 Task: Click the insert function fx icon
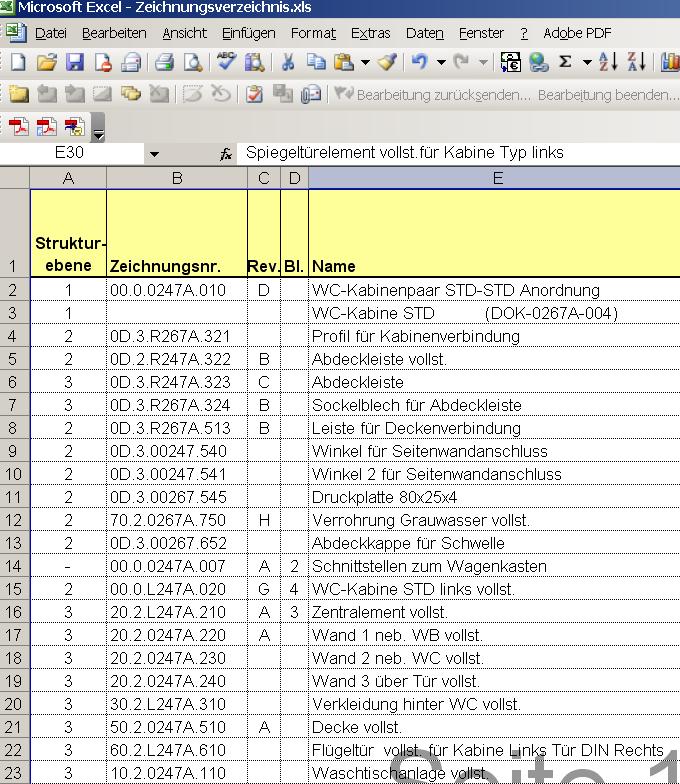226,154
